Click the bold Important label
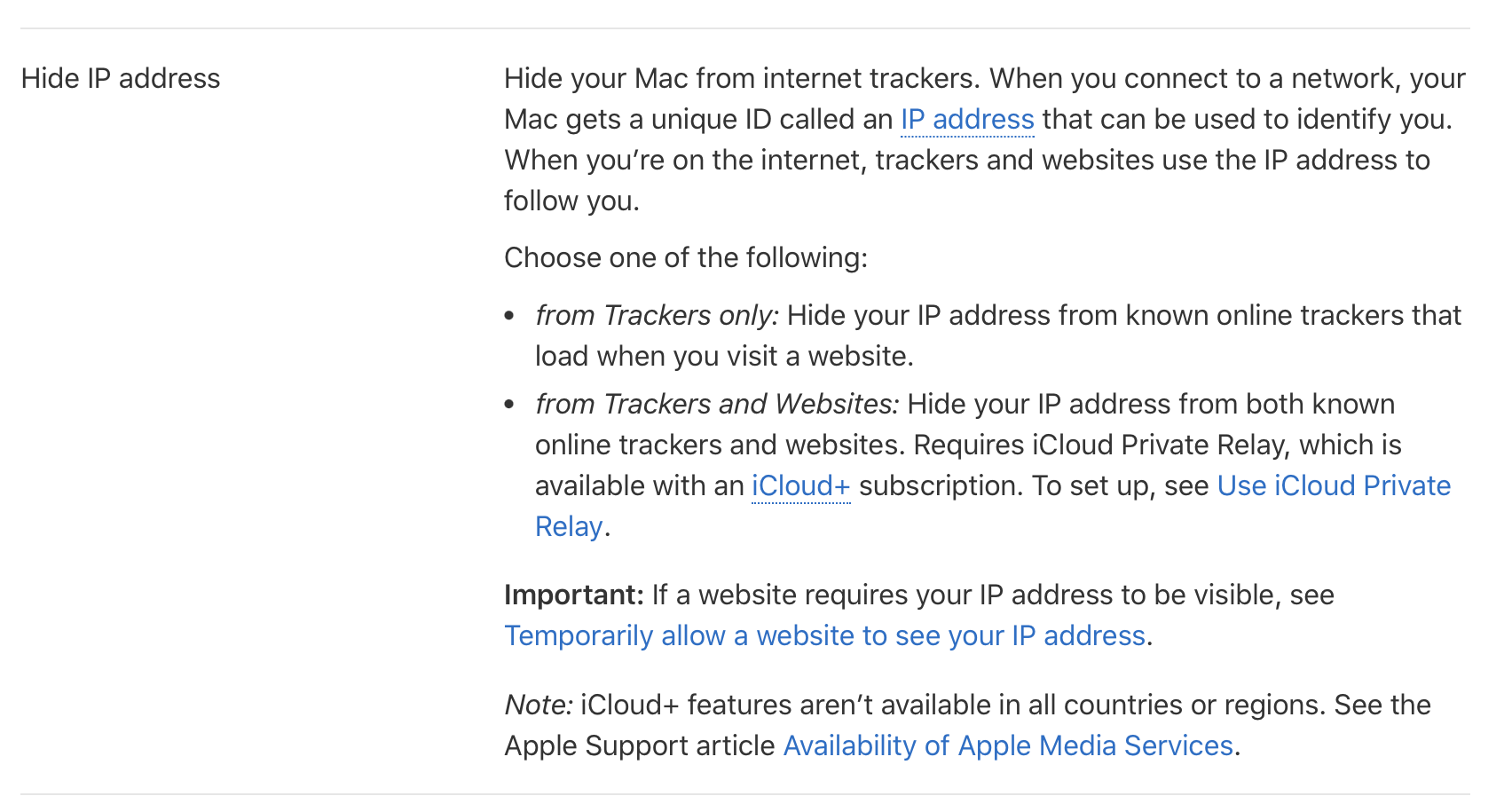The width and height of the screenshot is (1512, 804). (x=573, y=595)
